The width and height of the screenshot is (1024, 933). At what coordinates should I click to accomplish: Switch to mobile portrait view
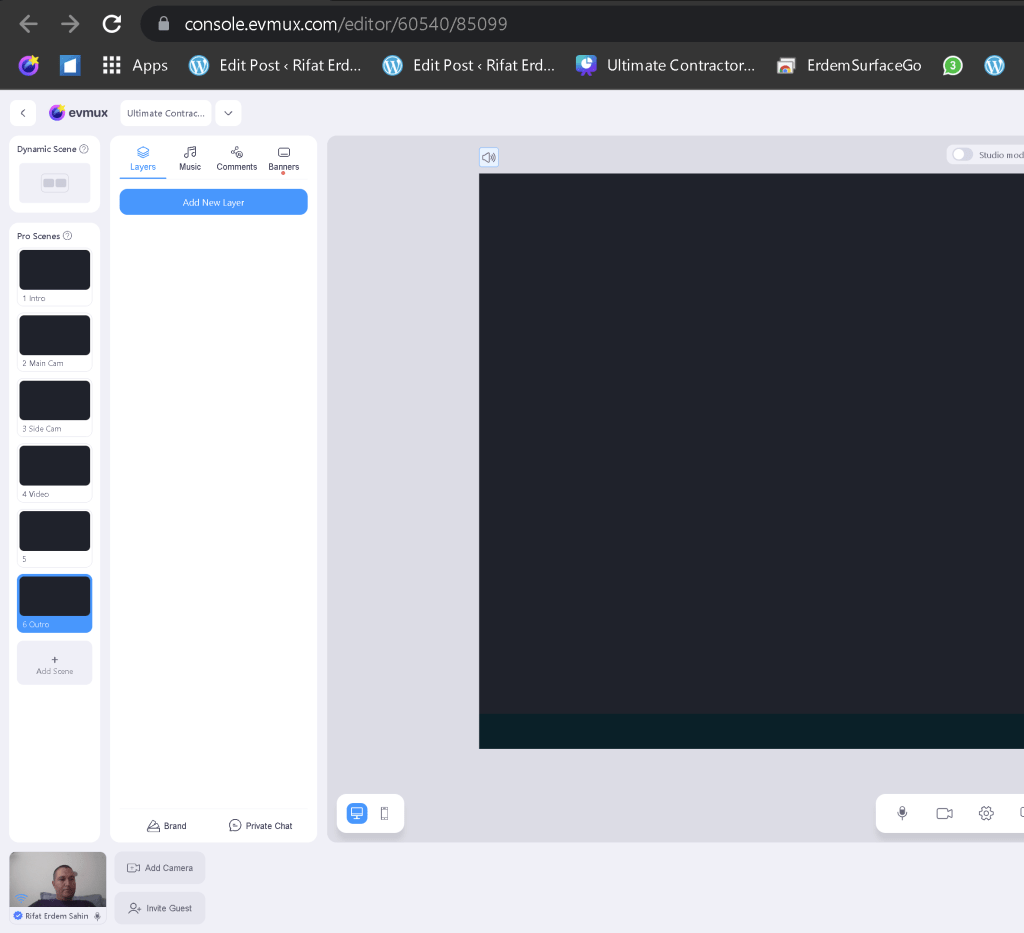(385, 813)
